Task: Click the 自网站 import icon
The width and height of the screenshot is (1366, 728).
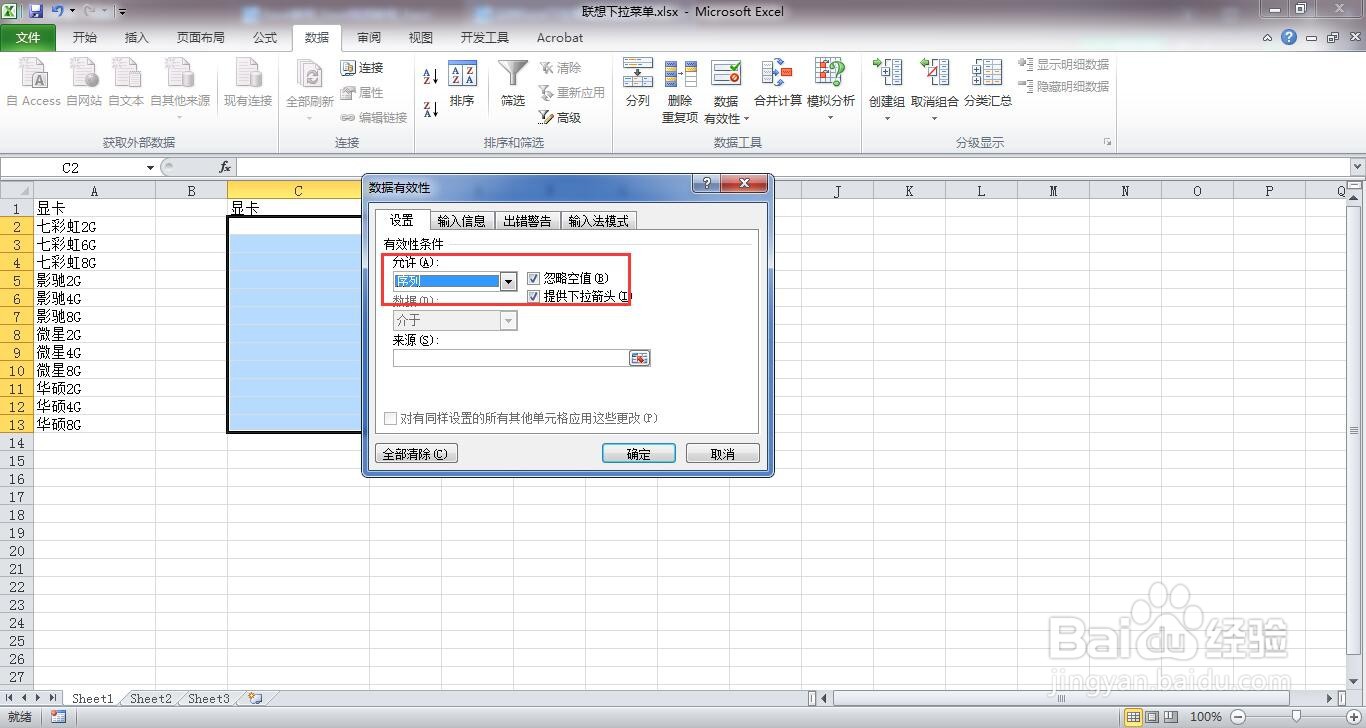Action: 84,82
